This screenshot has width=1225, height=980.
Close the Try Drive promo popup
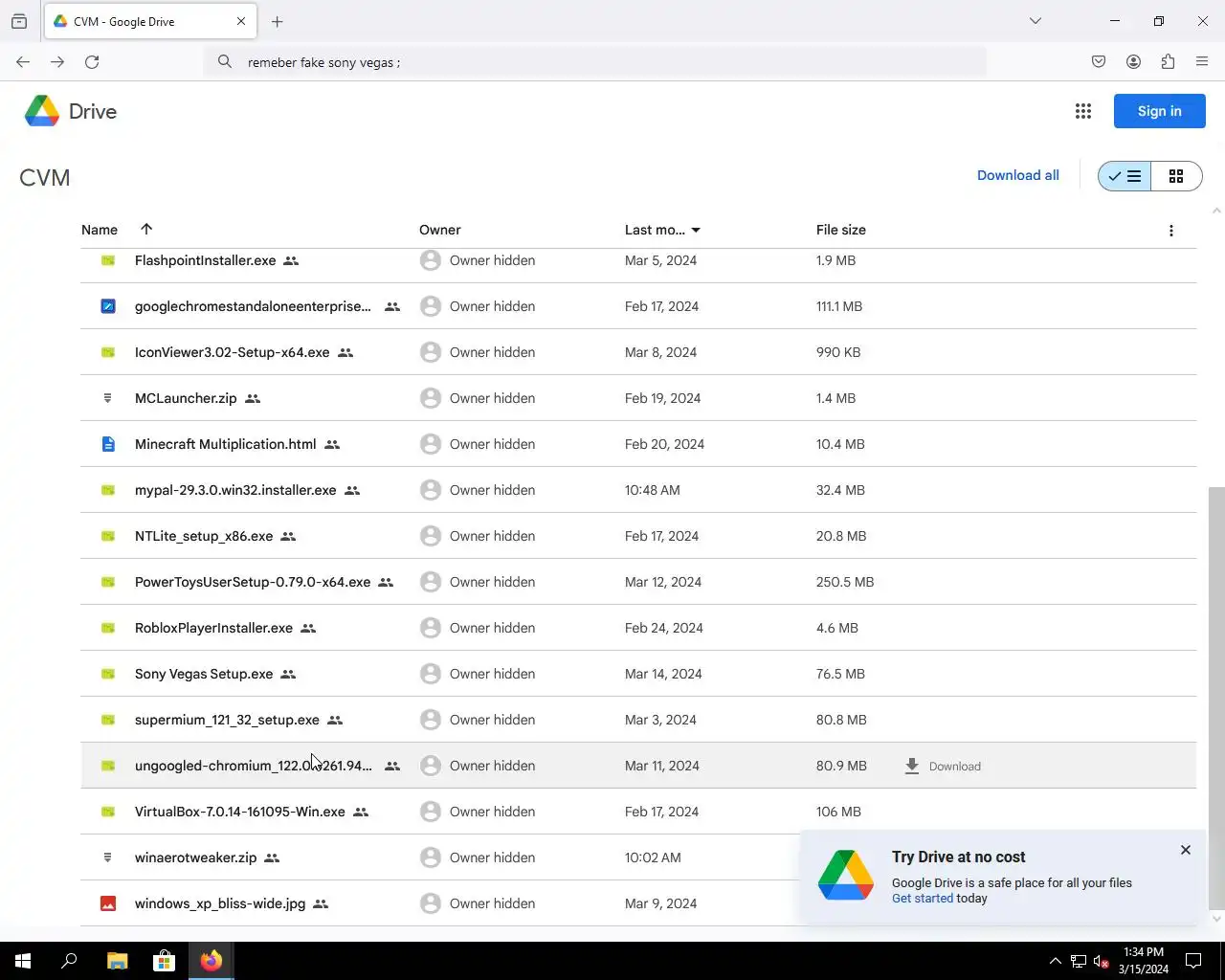click(x=1186, y=850)
